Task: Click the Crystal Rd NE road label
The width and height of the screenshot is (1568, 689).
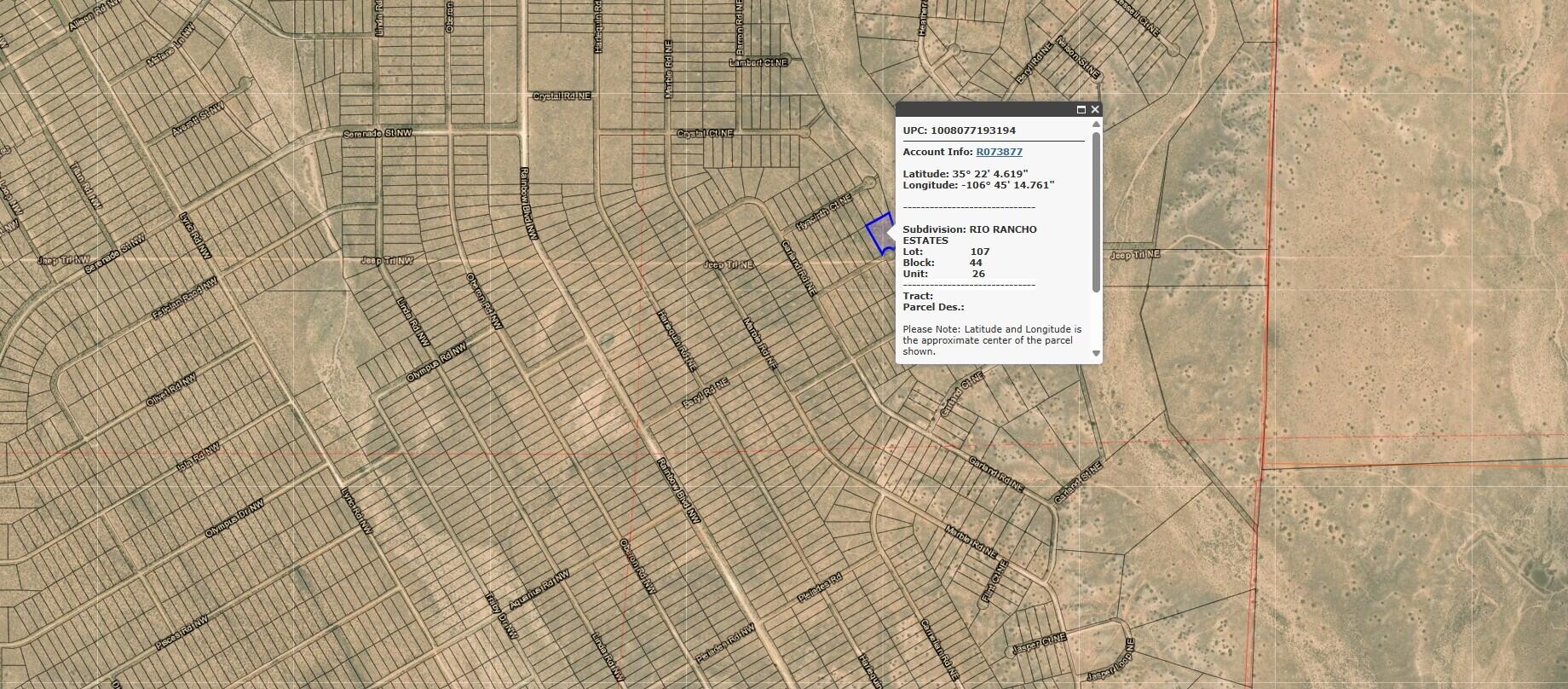Action: coord(562,96)
